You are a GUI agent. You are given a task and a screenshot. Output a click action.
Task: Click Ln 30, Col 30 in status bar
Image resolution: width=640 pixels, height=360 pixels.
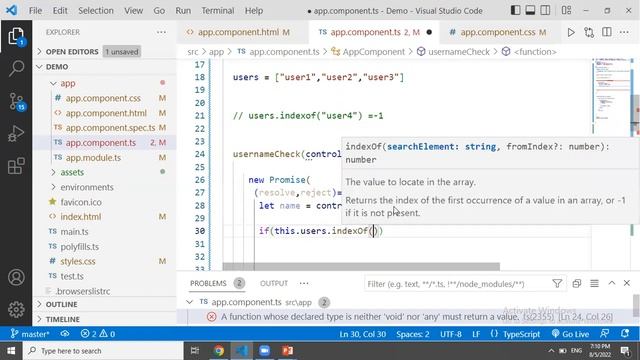click(362, 334)
